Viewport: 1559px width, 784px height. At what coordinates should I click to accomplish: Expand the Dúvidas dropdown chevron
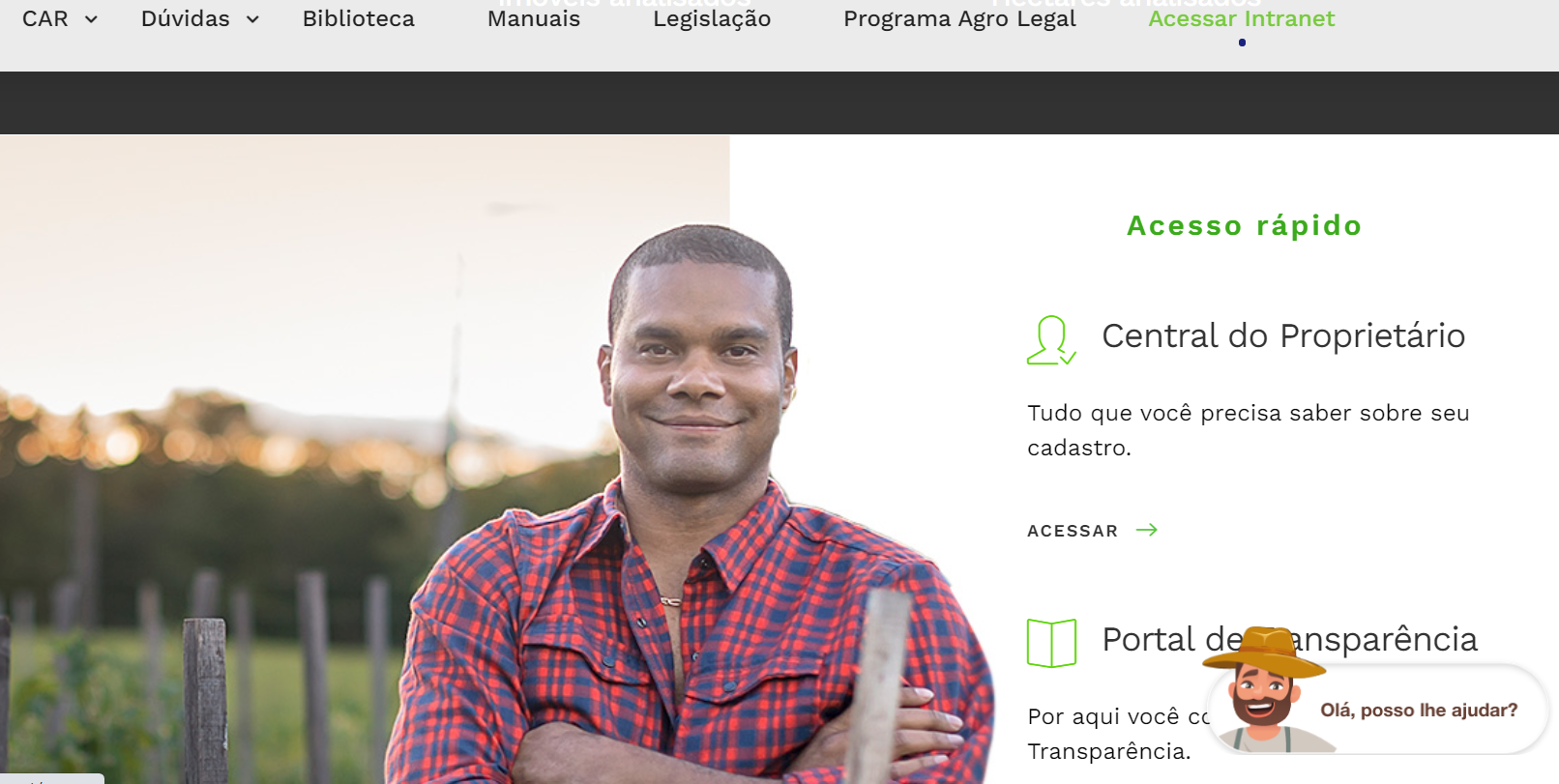coord(252,19)
